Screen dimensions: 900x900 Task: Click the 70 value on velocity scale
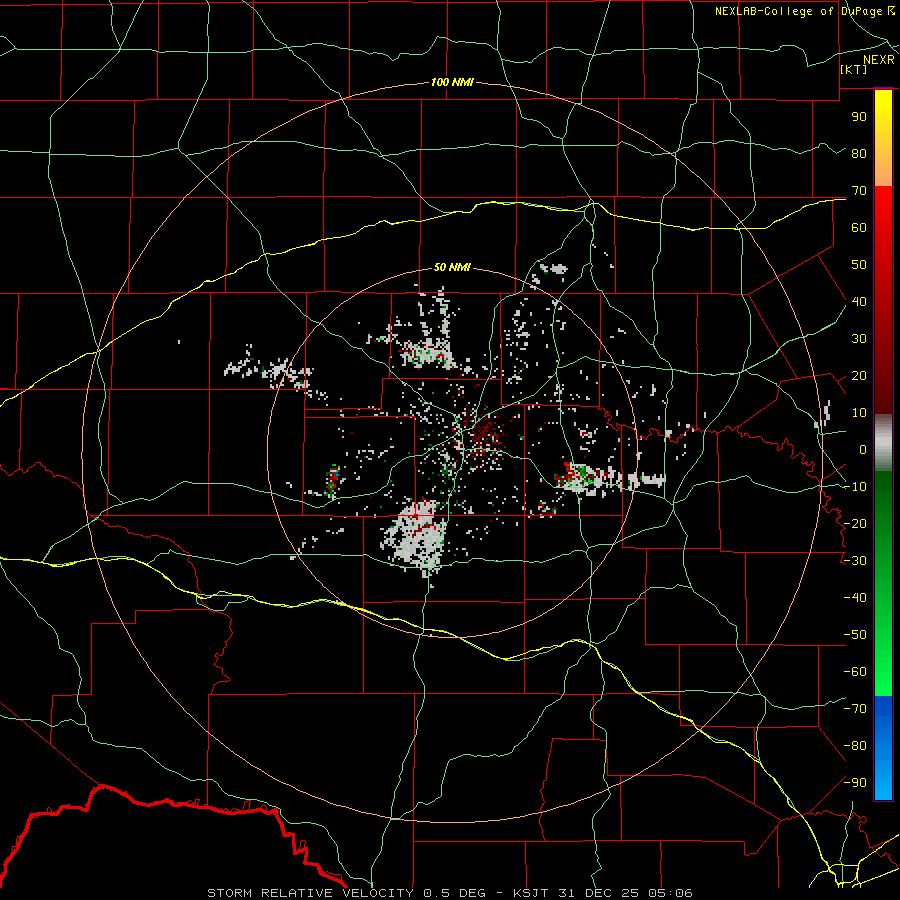tap(859, 191)
